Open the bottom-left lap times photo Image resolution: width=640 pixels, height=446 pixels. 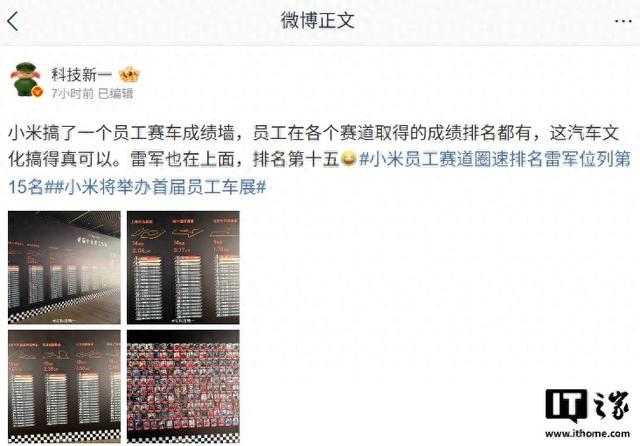64,386
